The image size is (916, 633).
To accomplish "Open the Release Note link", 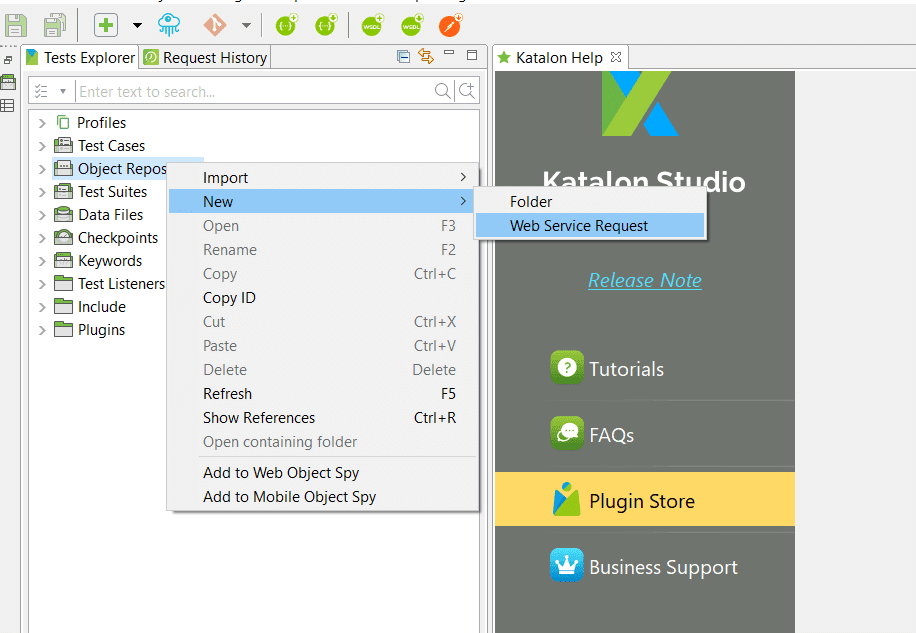I will (x=644, y=280).
